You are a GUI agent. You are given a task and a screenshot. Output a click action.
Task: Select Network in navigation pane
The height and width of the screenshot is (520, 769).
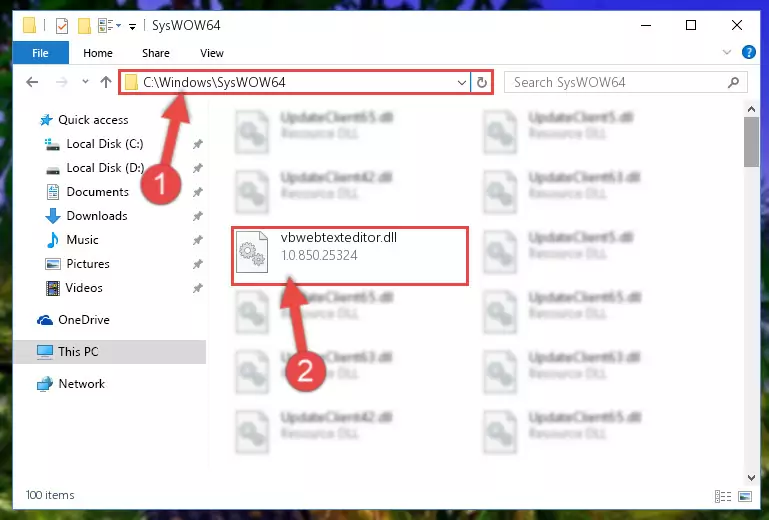point(81,384)
